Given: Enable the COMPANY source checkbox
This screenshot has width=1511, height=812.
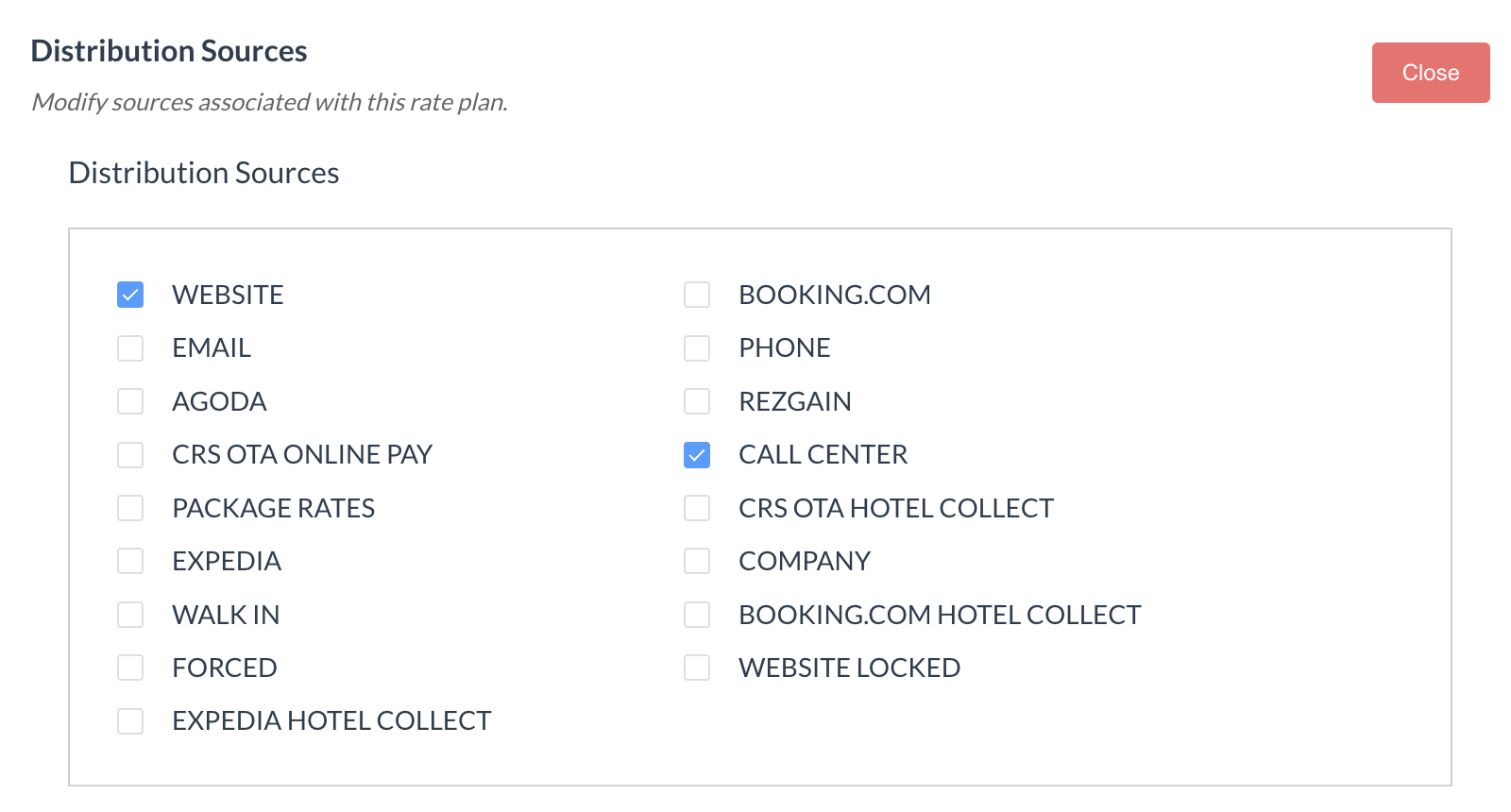Looking at the screenshot, I should point(697,562).
